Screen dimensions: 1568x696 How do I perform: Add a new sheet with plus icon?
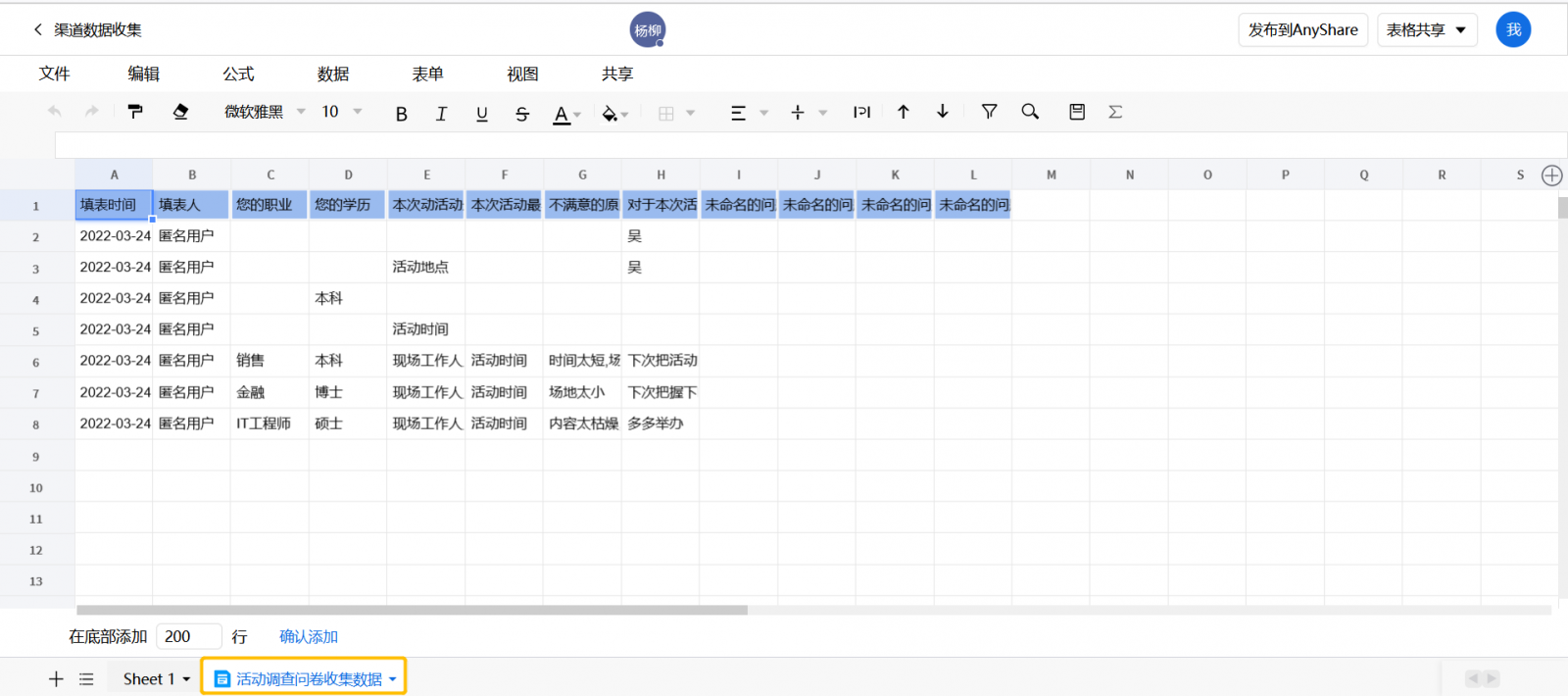click(x=56, y=678)
